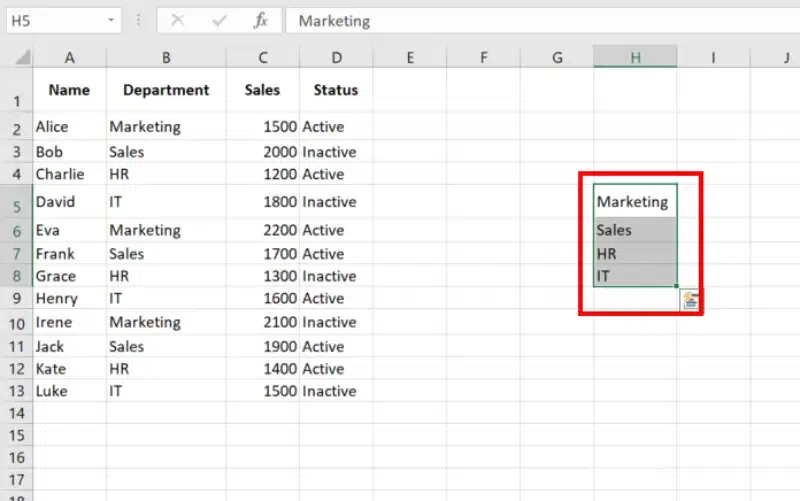This screenshot has width=800, height=501.
Task: Click the Cancel entry X icon
Action: pos(178,20)
